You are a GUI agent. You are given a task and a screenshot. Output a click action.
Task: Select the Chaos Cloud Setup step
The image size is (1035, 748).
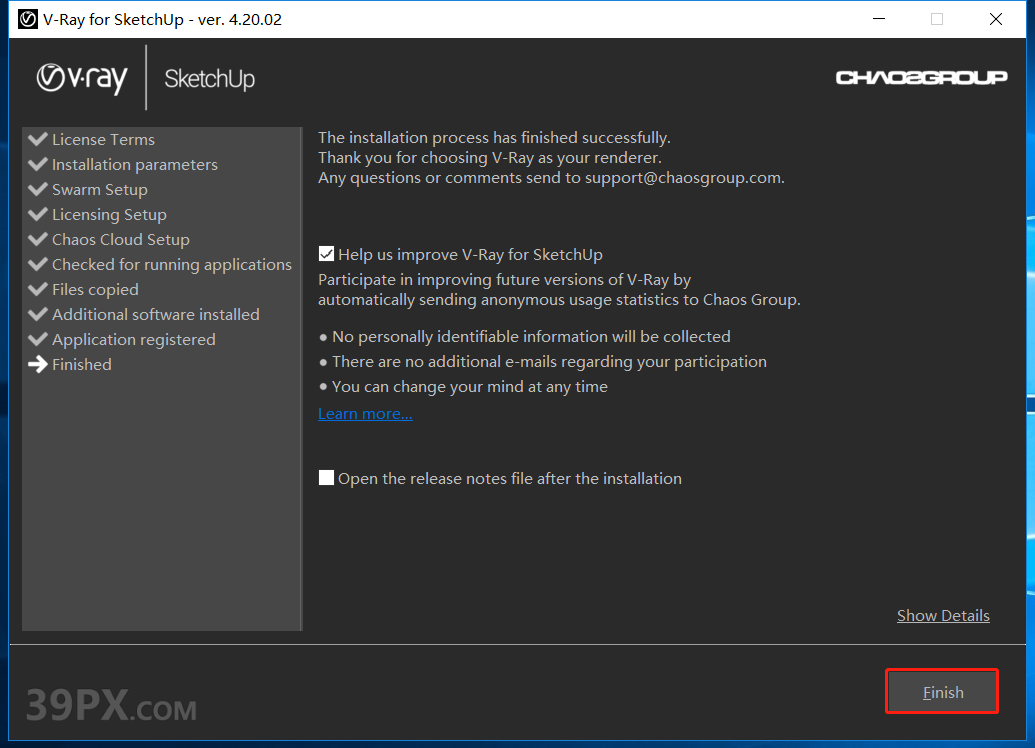point(121,240)
